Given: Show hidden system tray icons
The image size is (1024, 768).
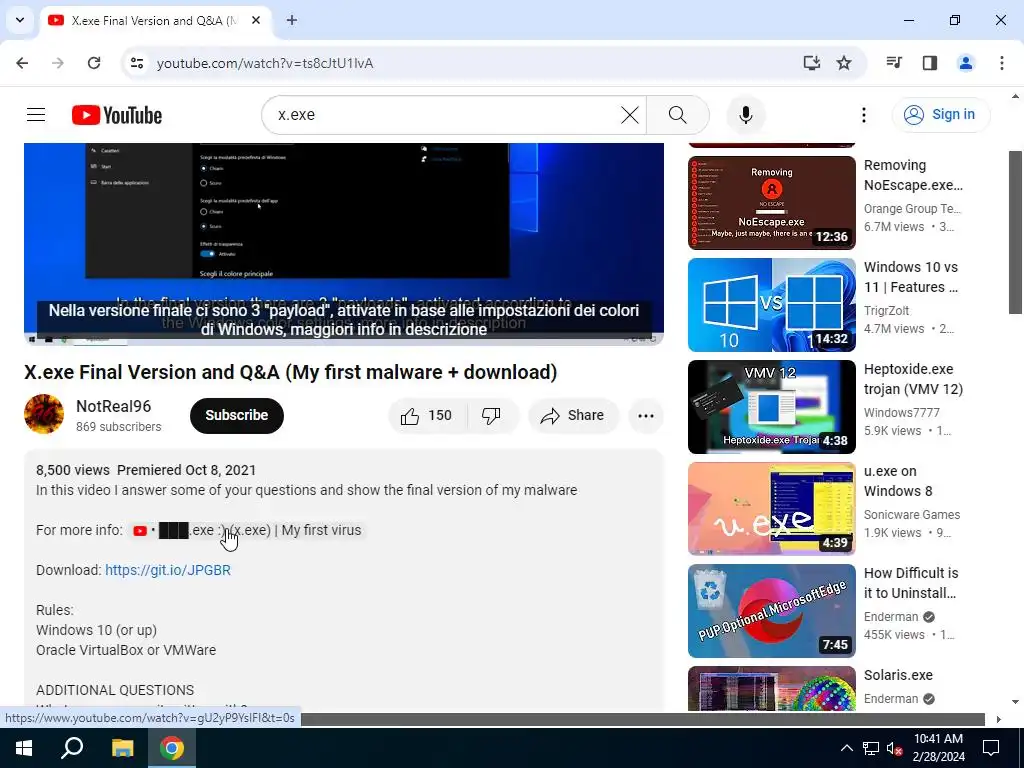Looking at the screenshot, I should [846, 748].
